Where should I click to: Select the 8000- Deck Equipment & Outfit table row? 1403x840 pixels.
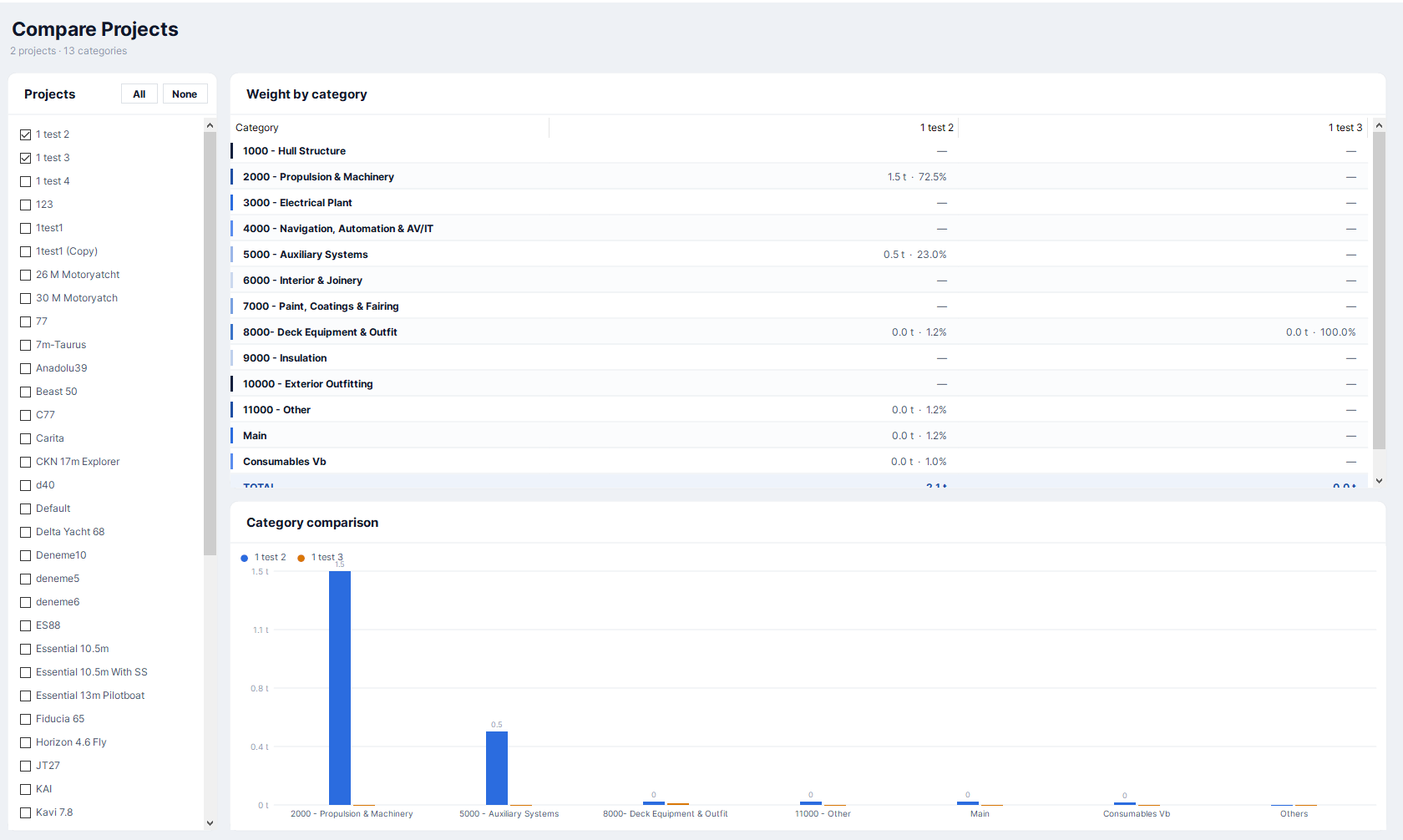(799, 332)
